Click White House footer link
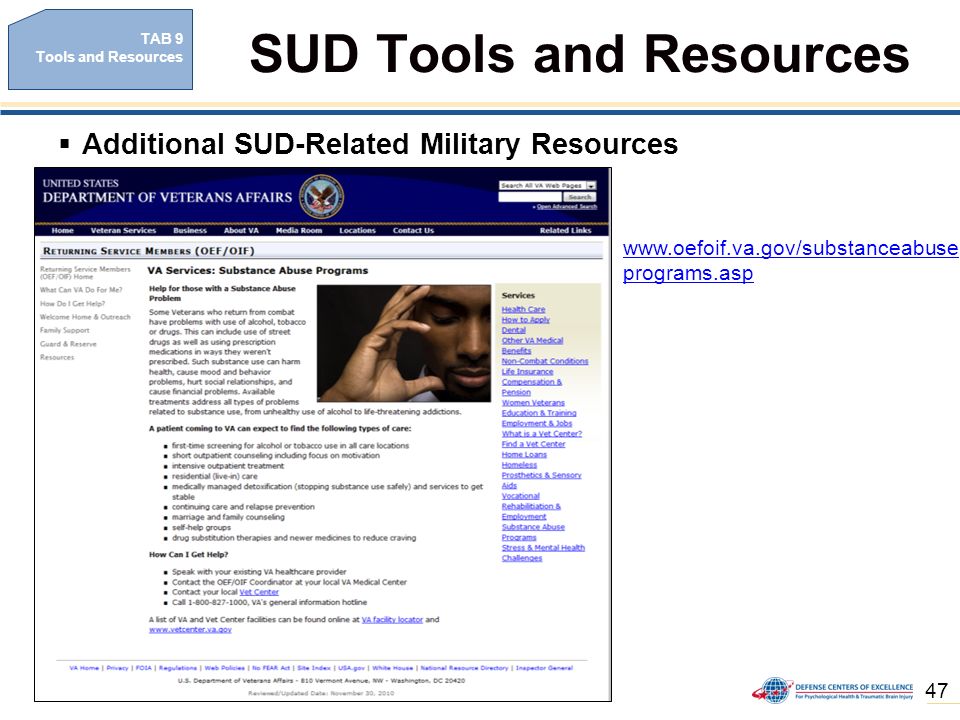This screenshot has height=720, width=960. pyautogui.click(x=392, y=669)
